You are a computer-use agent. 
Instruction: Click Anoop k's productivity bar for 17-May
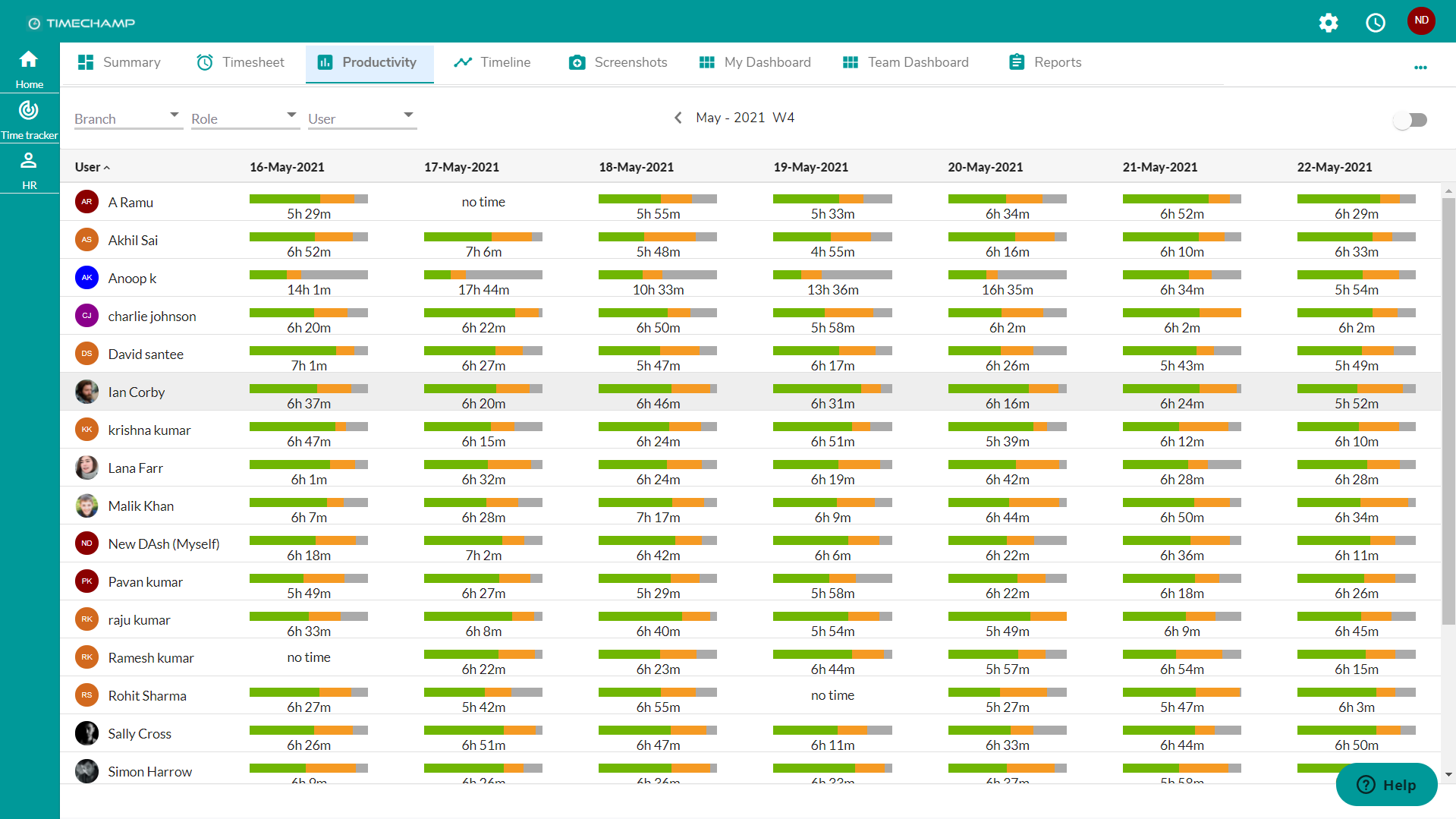483,275
